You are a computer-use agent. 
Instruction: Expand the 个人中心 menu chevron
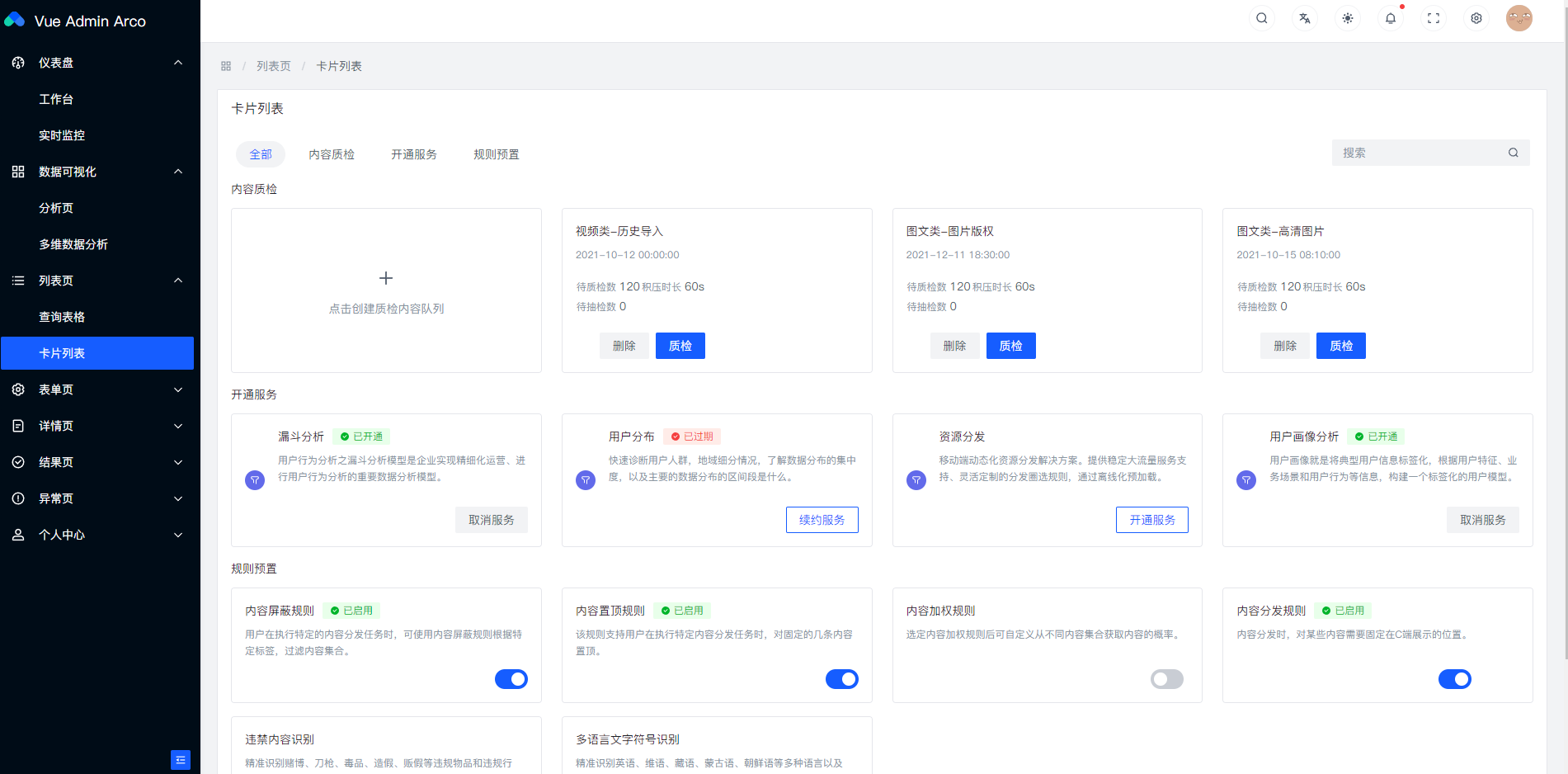point(178,535)
